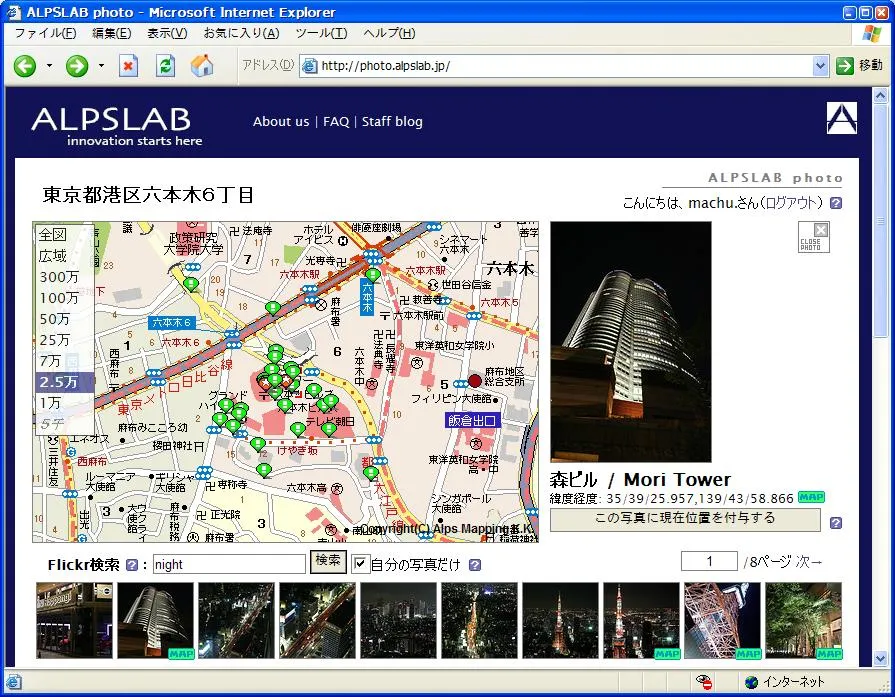Viewport: 895px width, 697px height.
Task: Select 7万 map scale
Action: (x=50, y=361)
